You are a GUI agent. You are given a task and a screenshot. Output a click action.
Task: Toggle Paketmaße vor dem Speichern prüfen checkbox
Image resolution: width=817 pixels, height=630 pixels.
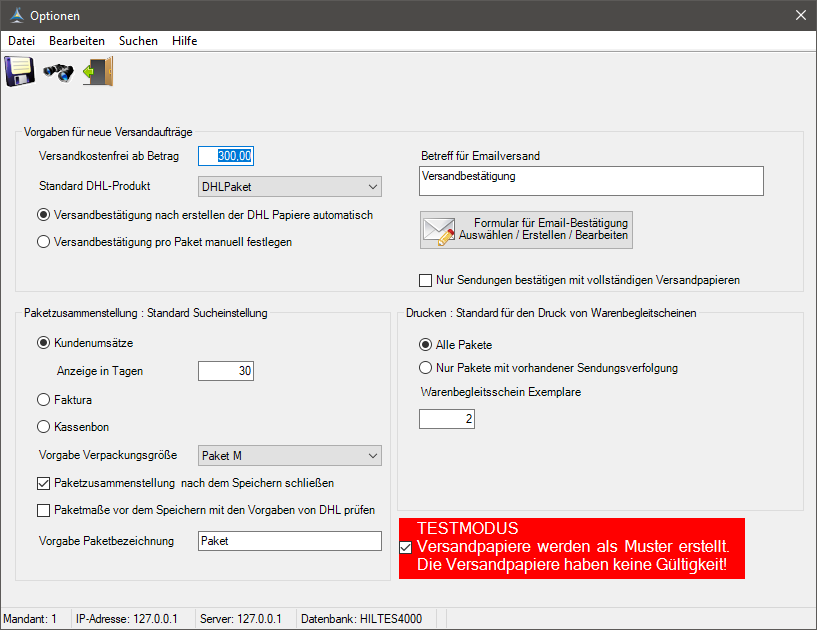tap(43, 510)
